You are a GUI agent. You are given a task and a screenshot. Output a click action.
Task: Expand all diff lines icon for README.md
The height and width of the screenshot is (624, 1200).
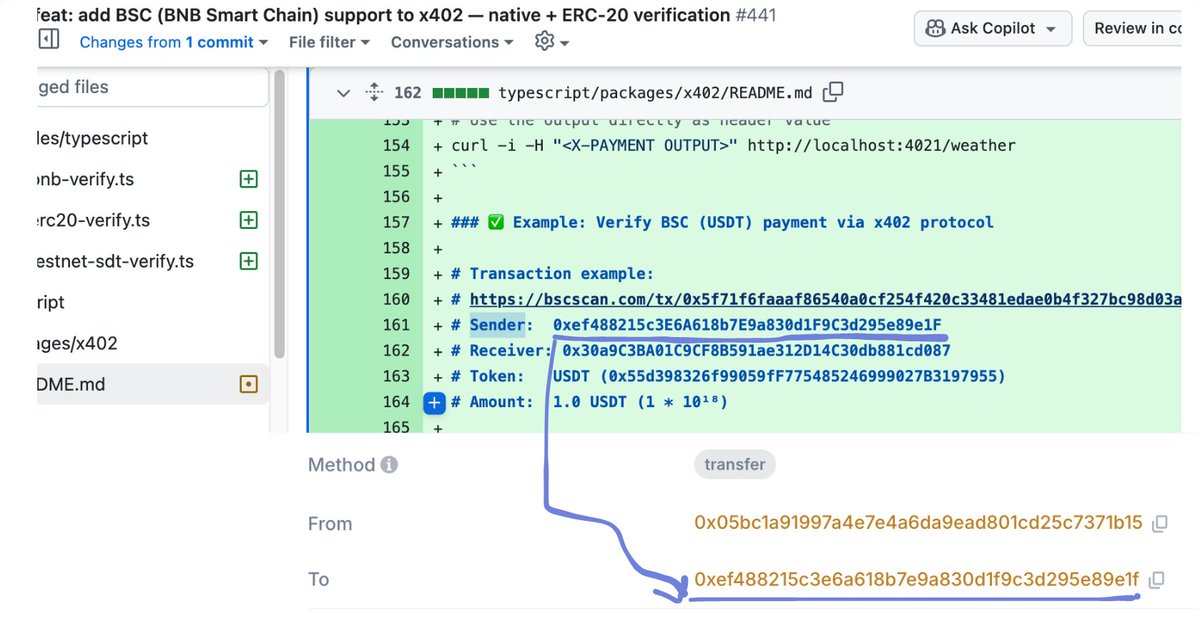click(374, 93)
